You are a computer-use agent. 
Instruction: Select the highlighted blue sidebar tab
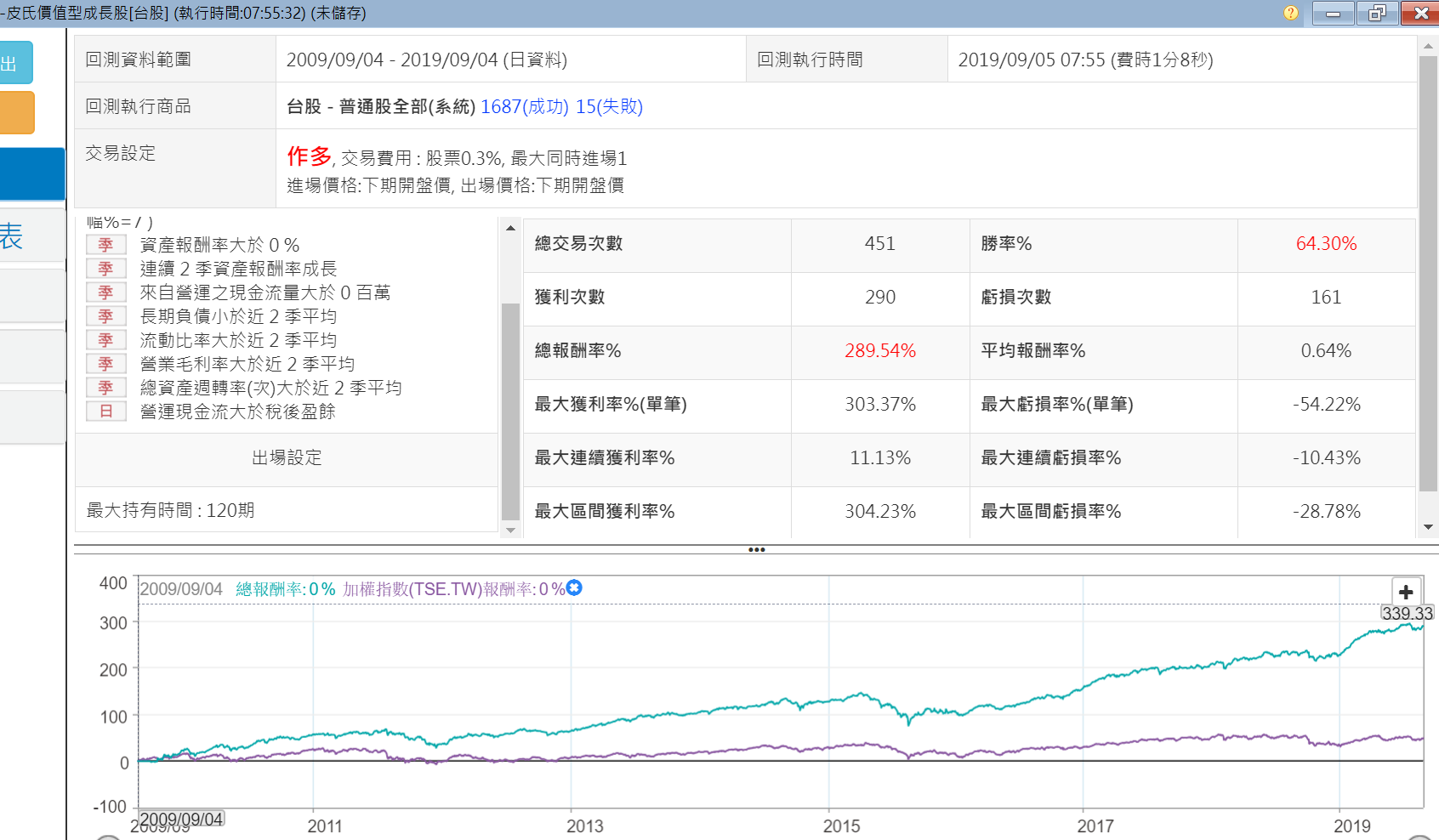pos(32,173)
